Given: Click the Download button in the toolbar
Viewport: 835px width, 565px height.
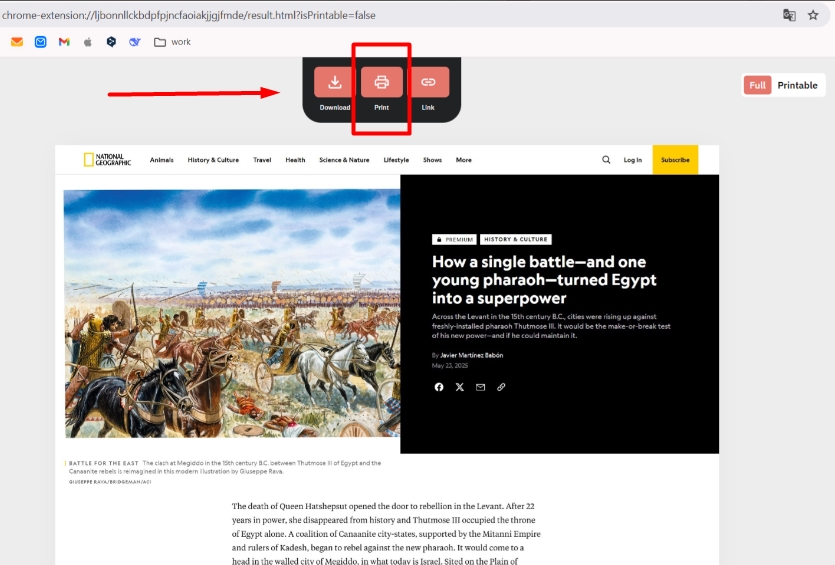Looking at the screenshot, I should click(334, 82).
